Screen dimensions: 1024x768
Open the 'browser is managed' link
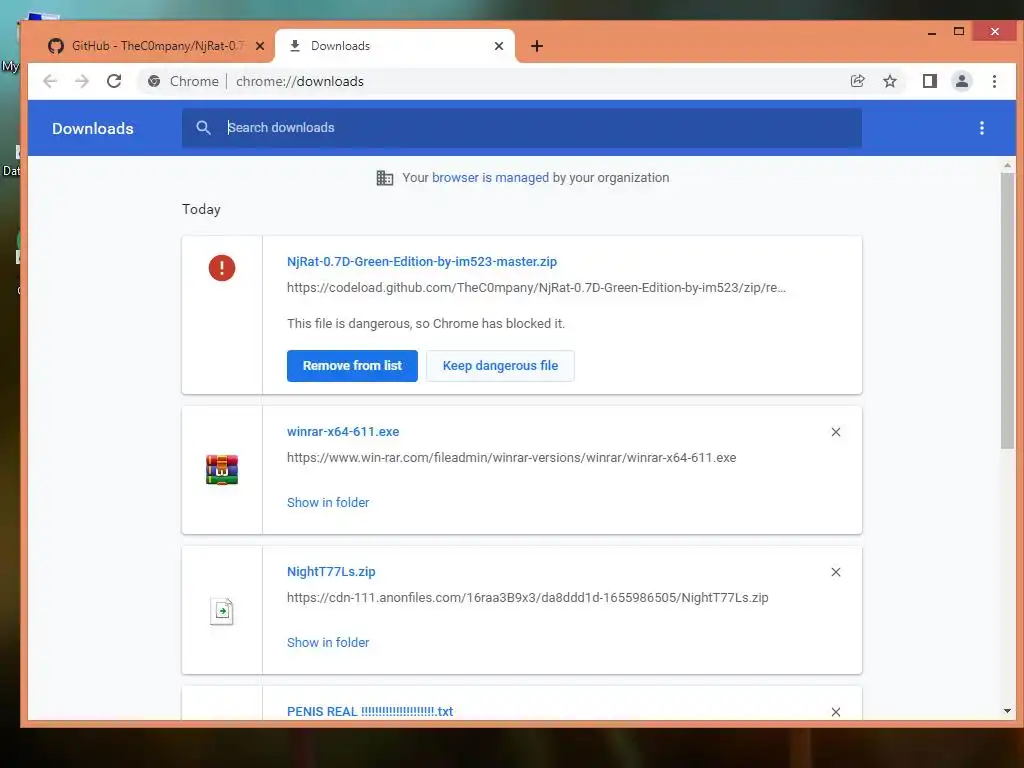pyautogui.click(x=490, y=178)
